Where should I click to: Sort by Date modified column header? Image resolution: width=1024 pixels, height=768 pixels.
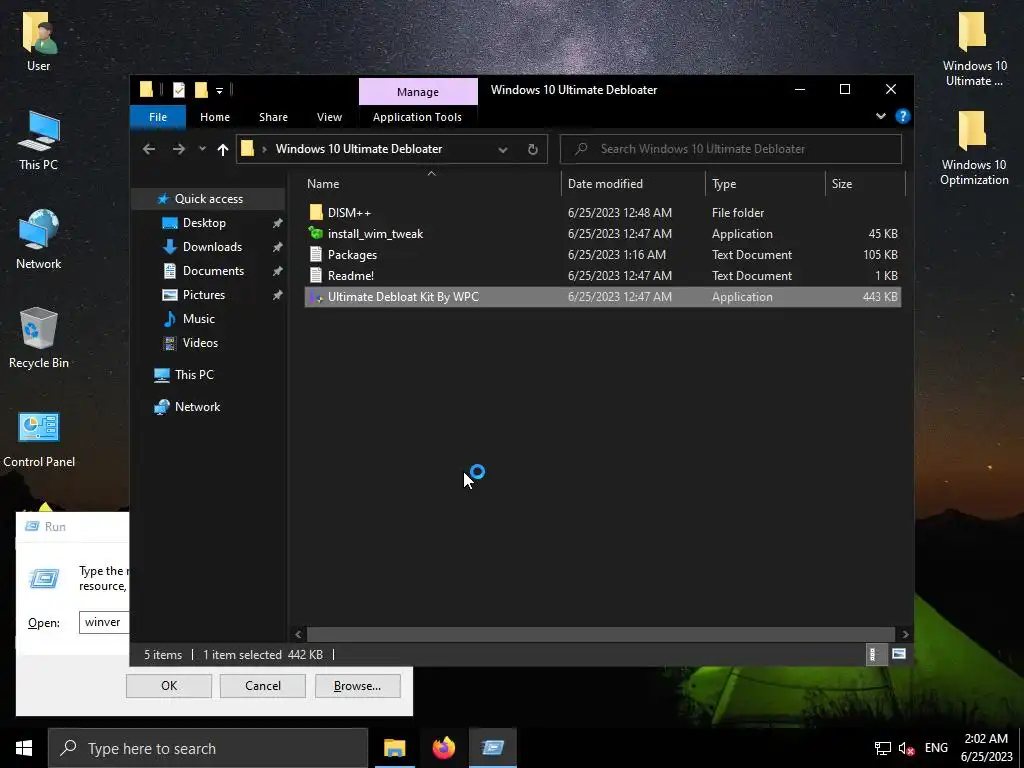(633, 184)
